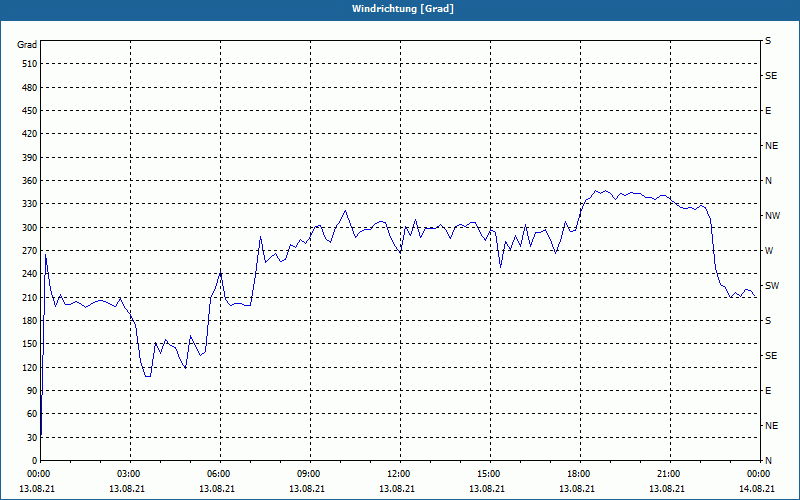The image size is (800, 500).
Task: Click the N compass label on the 360 gridline
Action: pos(768,181)
